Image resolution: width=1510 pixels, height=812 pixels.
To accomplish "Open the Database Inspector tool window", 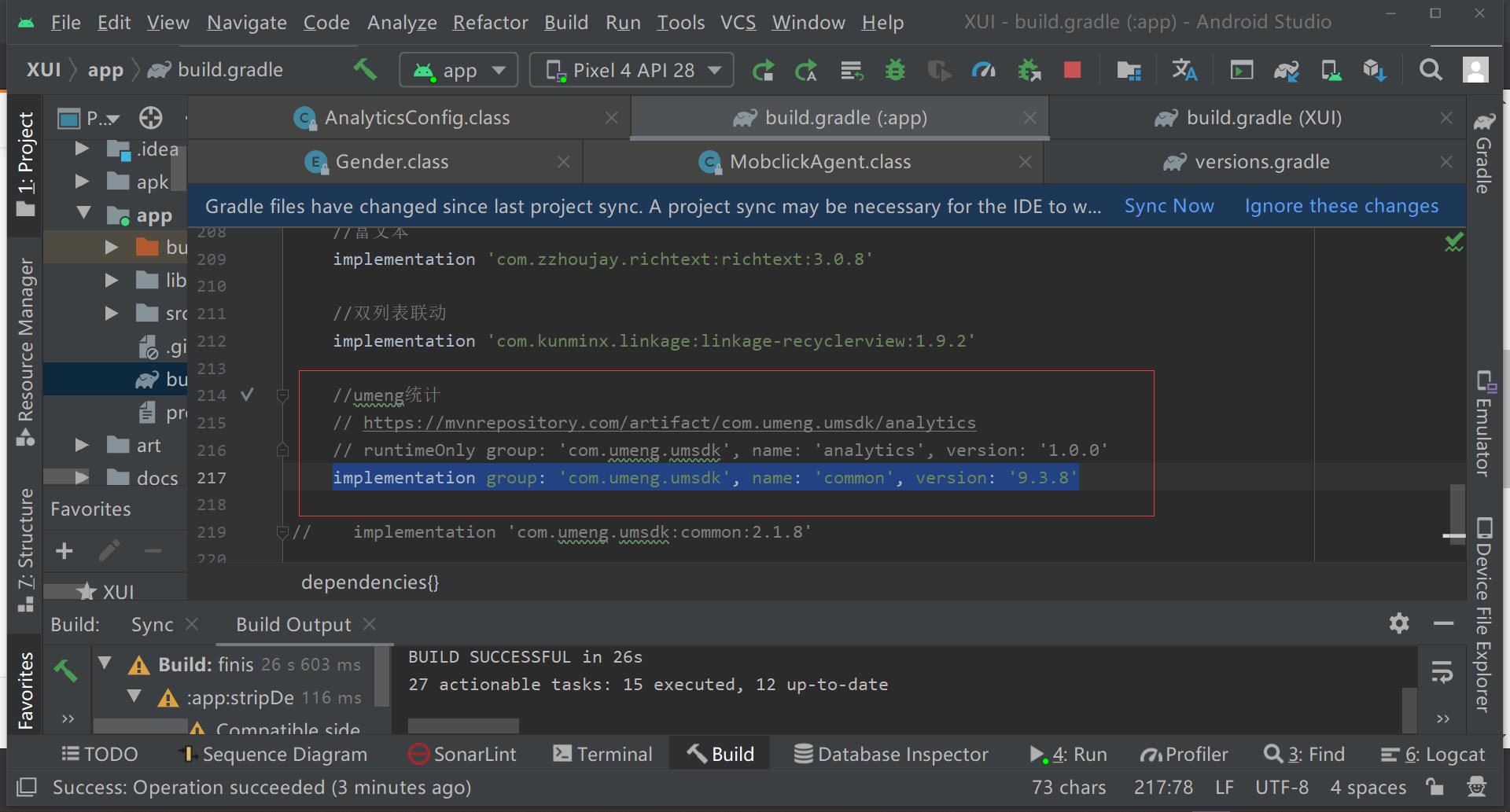I will point(890,755).
